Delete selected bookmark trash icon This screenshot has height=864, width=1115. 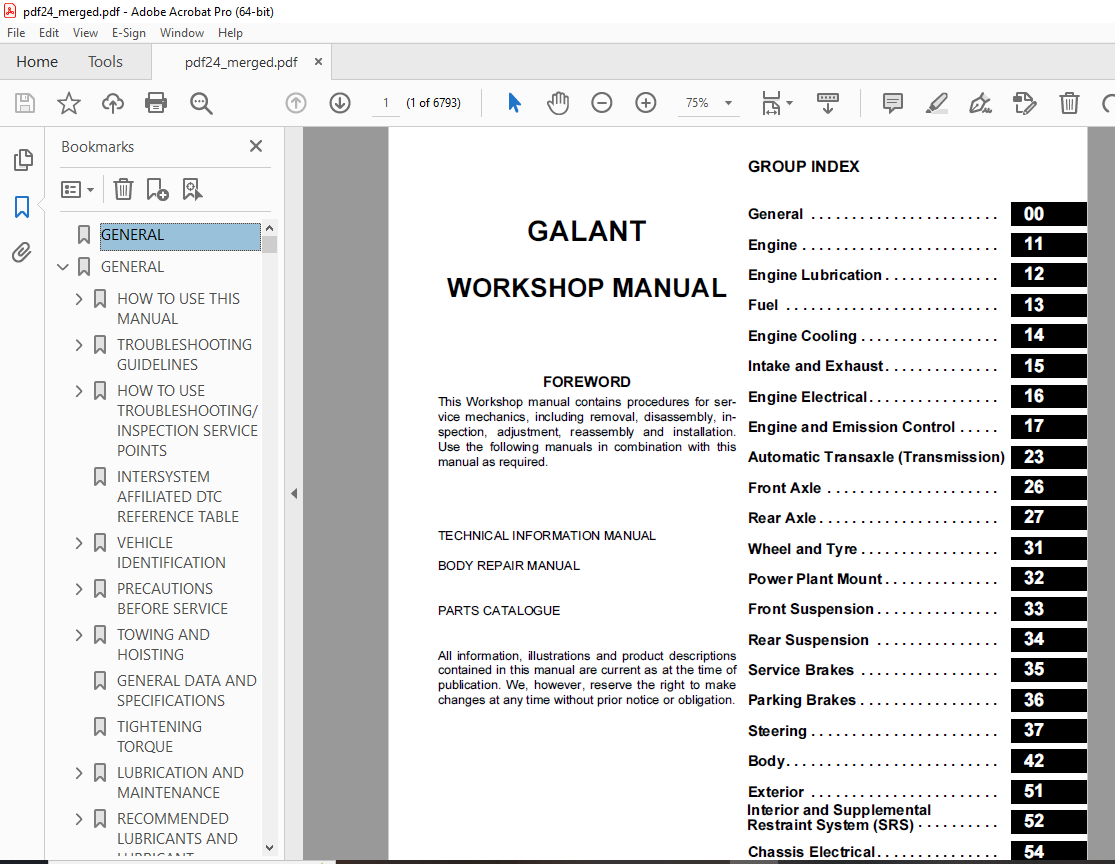123,189
